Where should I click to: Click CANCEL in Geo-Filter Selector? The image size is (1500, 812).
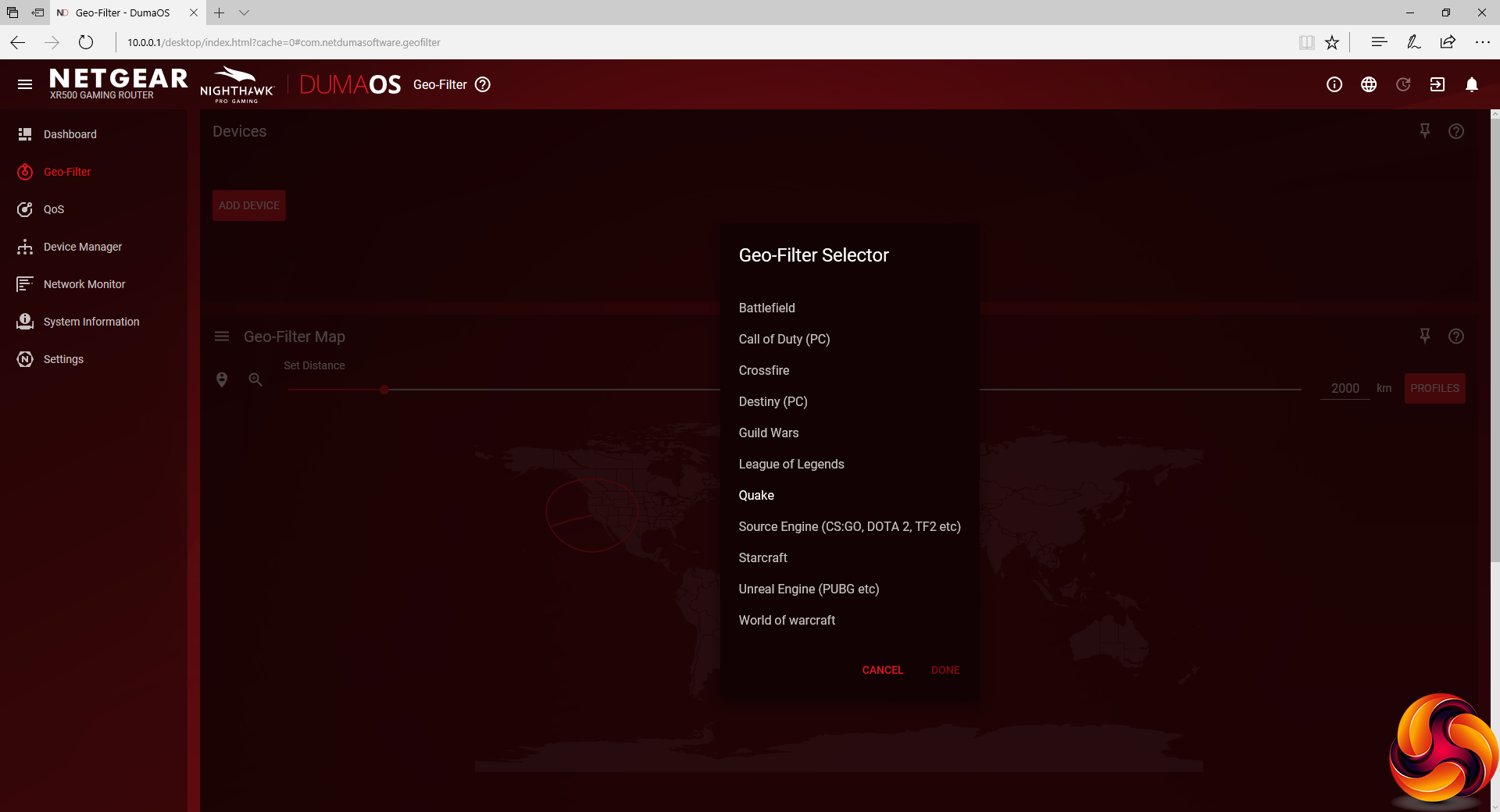tap(882, 670)
